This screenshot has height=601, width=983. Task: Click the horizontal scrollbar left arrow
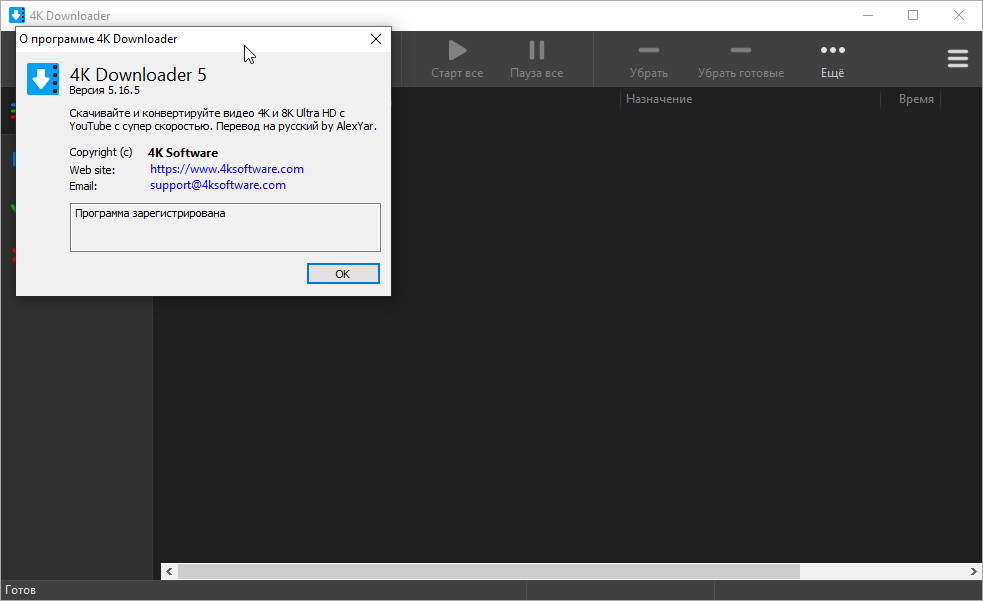169,571
